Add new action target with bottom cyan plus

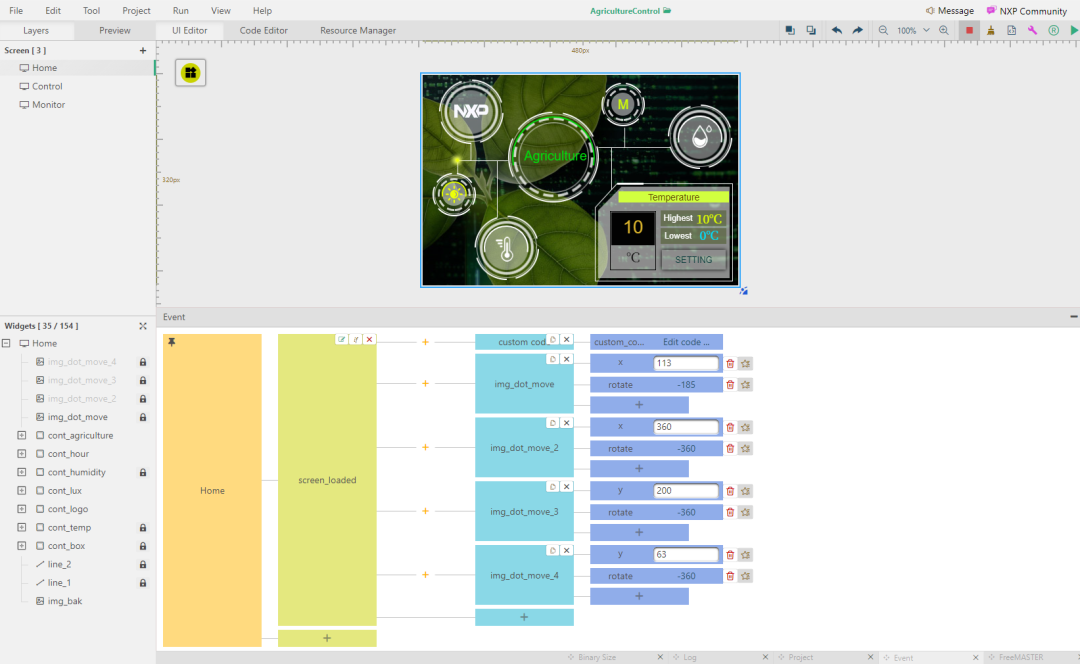pos(524,617)
